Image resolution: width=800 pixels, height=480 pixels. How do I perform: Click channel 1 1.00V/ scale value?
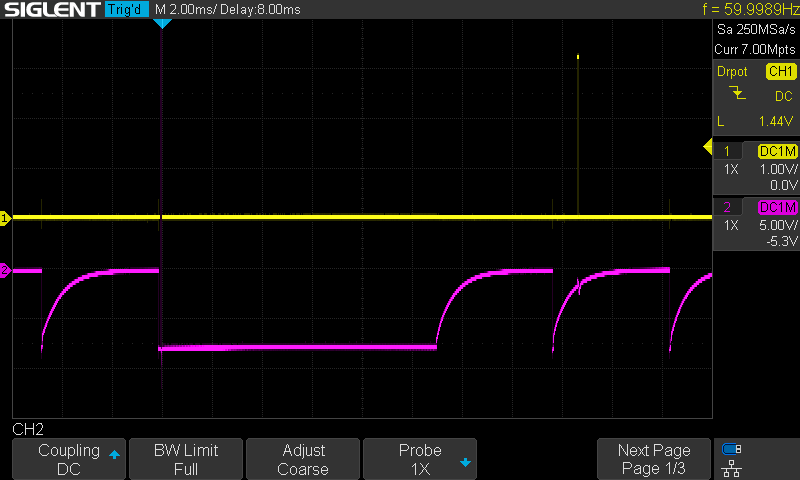[x=778, y=169]
